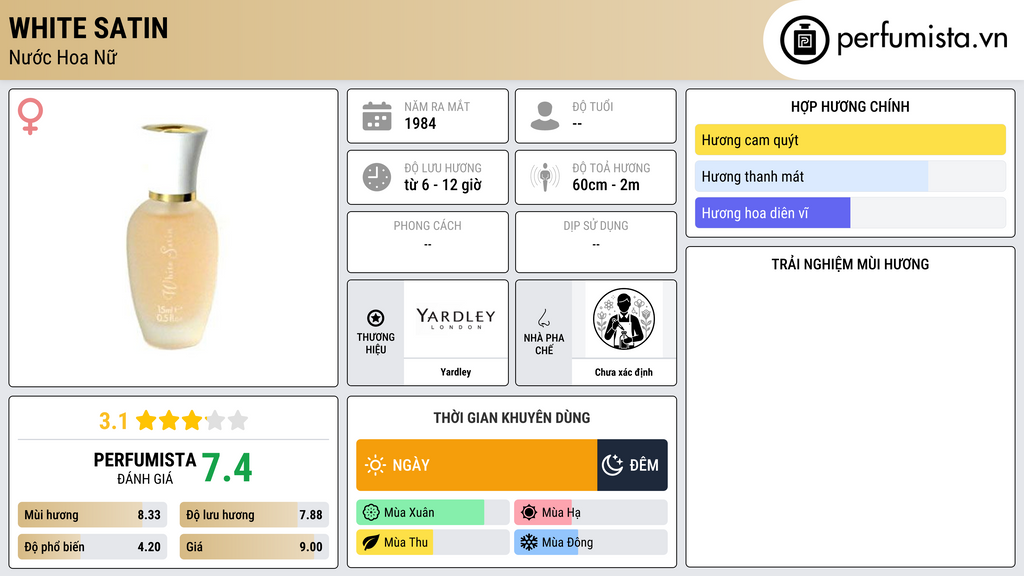The image size is (1024, 576).
Task: Click the clock icon beside Độ lưu hương
Action: [377, 177]
